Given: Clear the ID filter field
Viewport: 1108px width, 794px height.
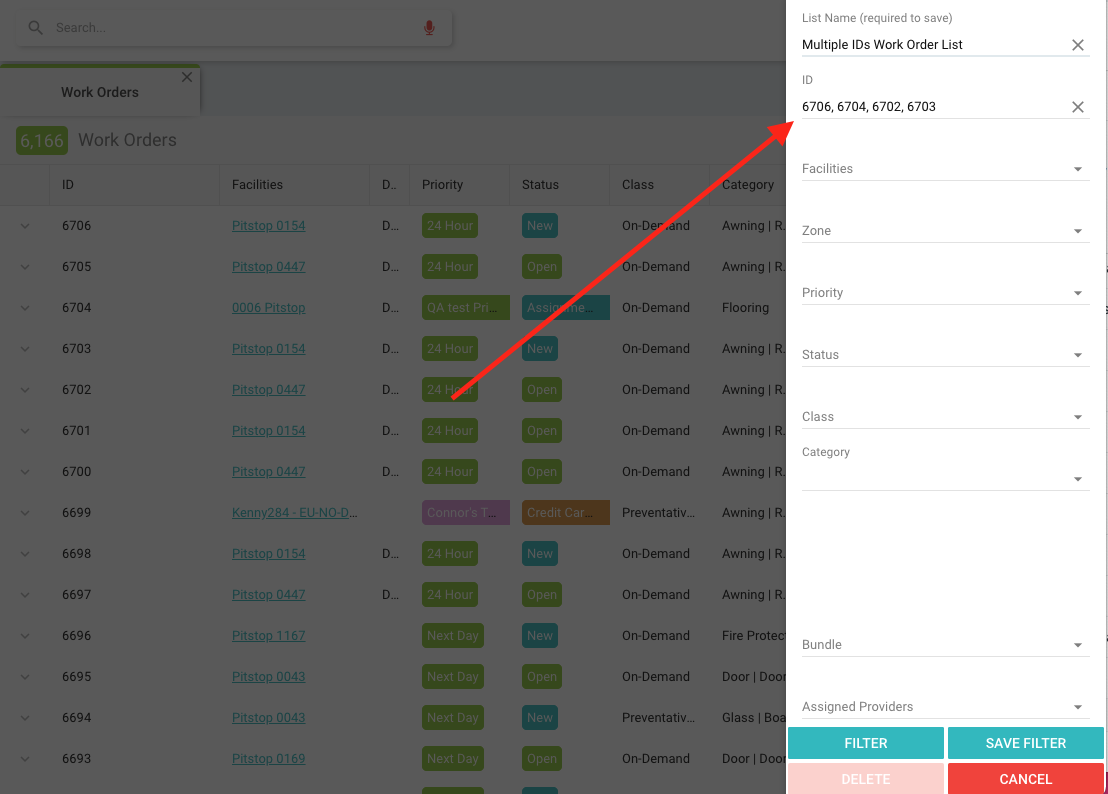Looking at the screenshot, I should pyautogui.click(x=1077, y=107).
